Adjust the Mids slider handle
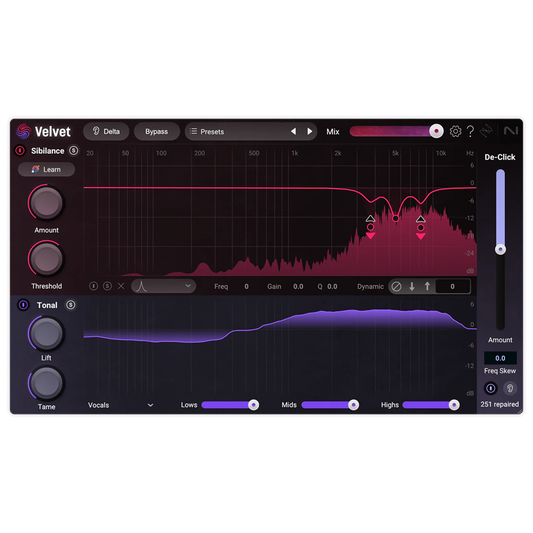The width and height of the screenshot is (533, 533). (x=354, y=405)
